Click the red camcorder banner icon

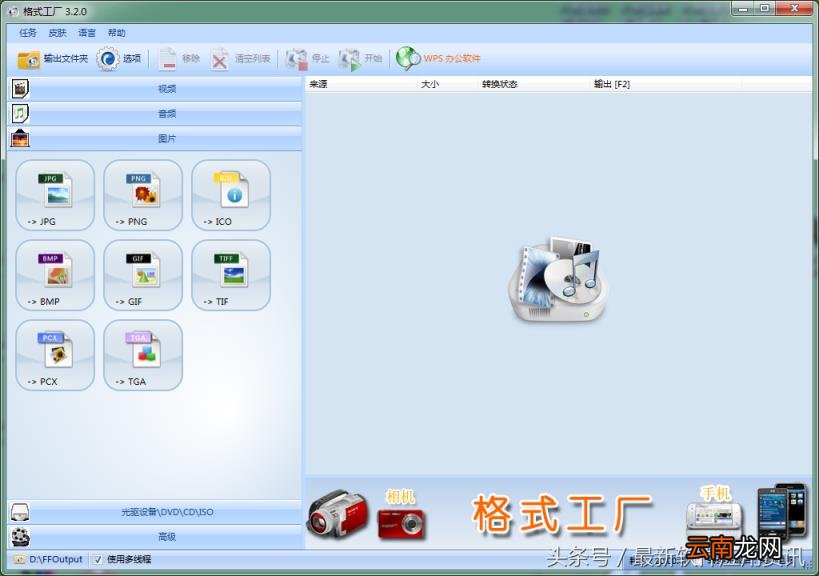pos(337,514)
